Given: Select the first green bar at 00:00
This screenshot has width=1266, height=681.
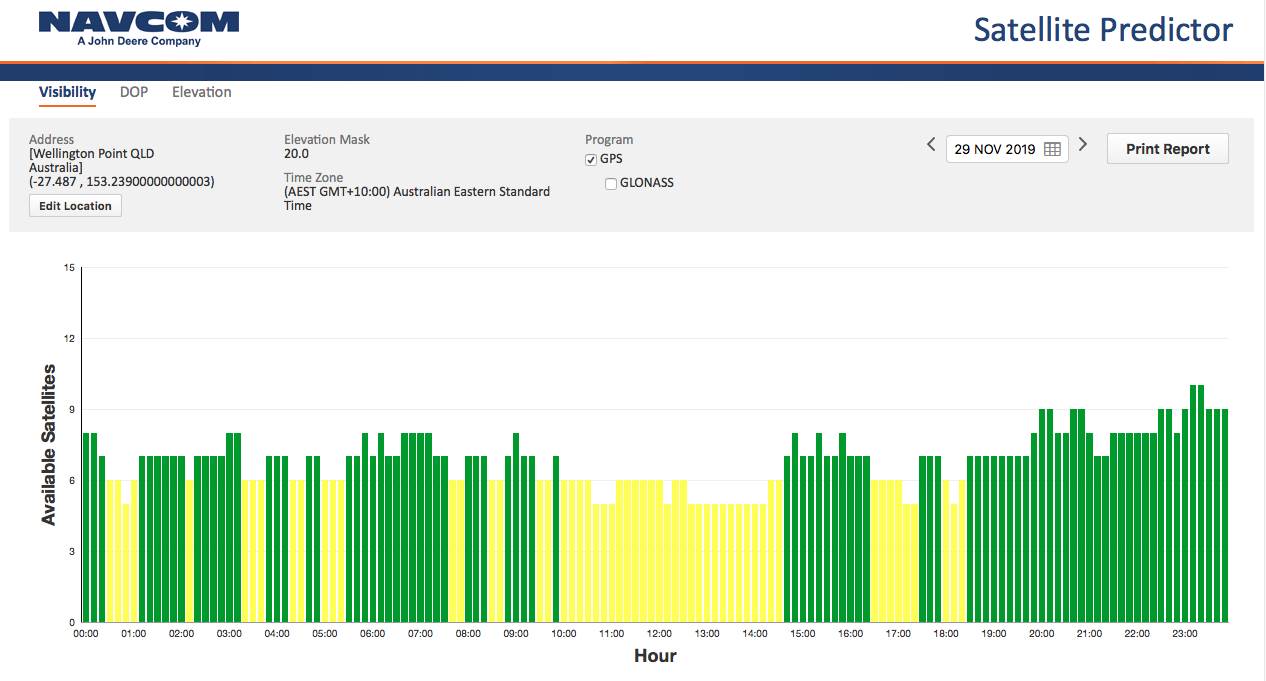Looking at the screenshot, I should pyautogui.click(x=86, y=527).
